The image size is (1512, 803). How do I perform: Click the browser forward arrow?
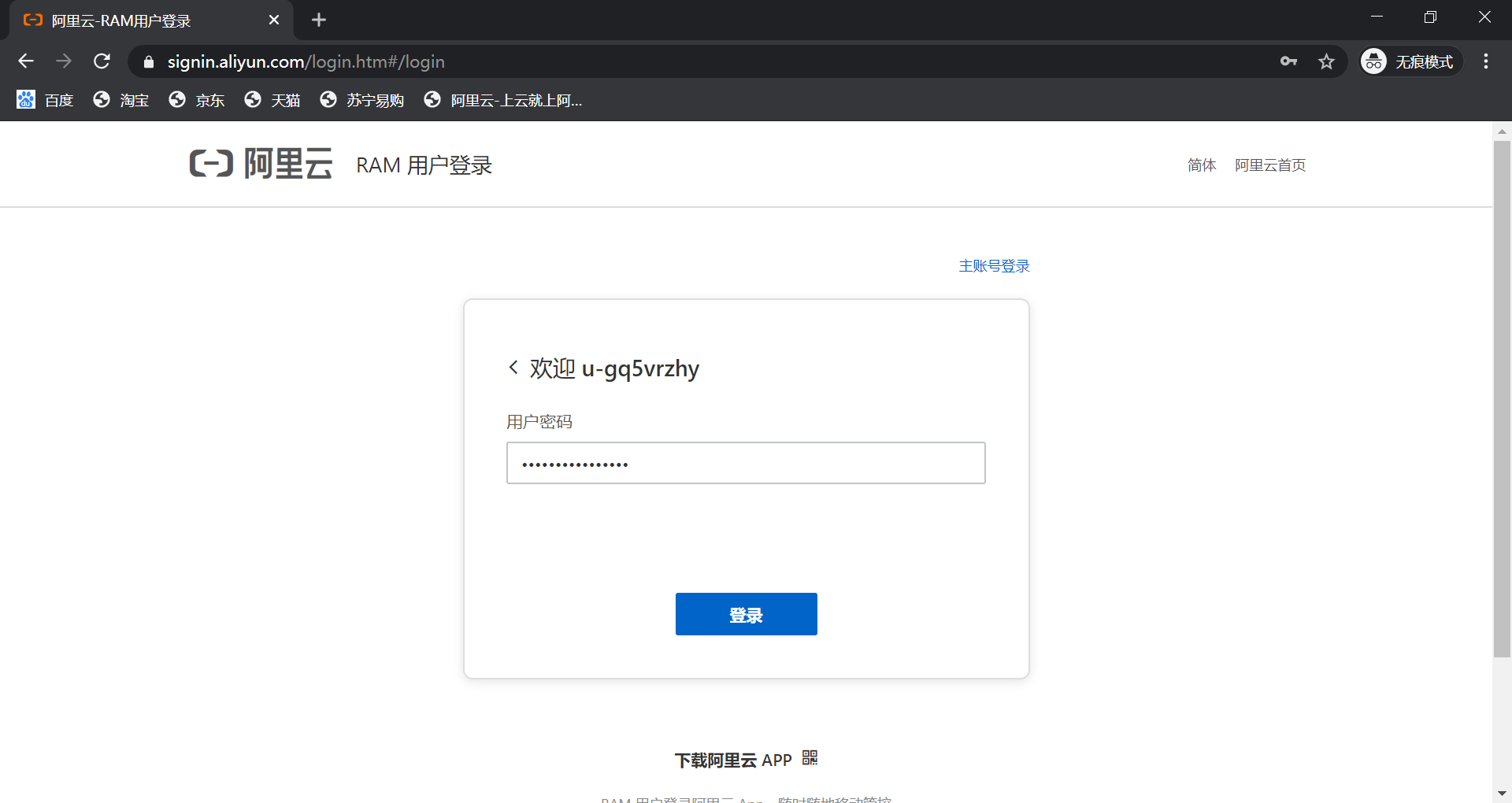pyautogui.click(x=64, y=61)
